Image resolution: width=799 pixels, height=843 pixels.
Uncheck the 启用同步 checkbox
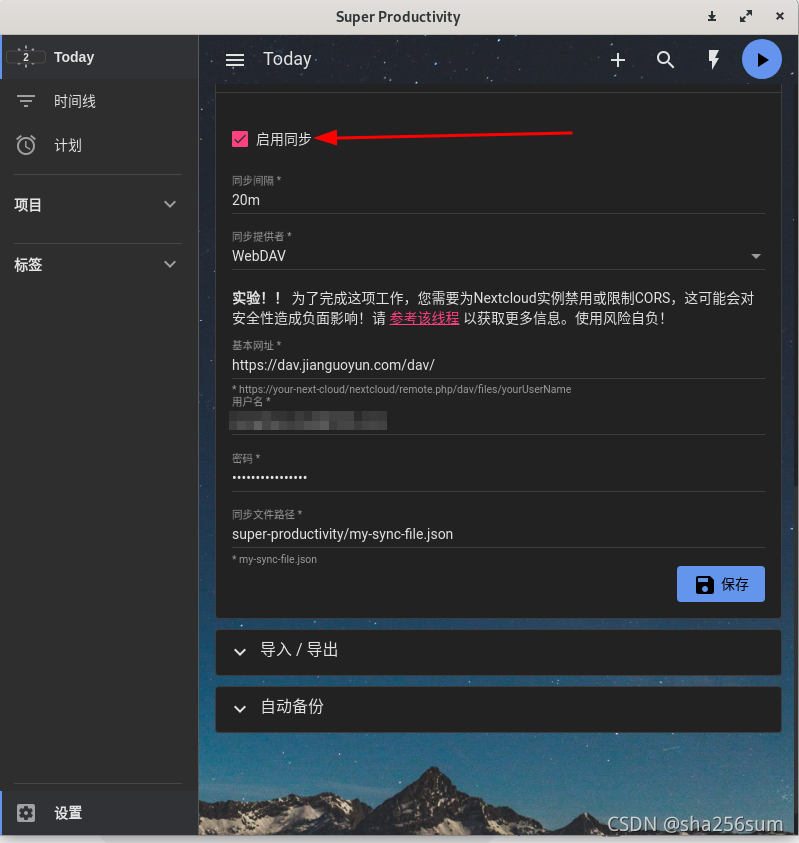click(x=240, y=139)
